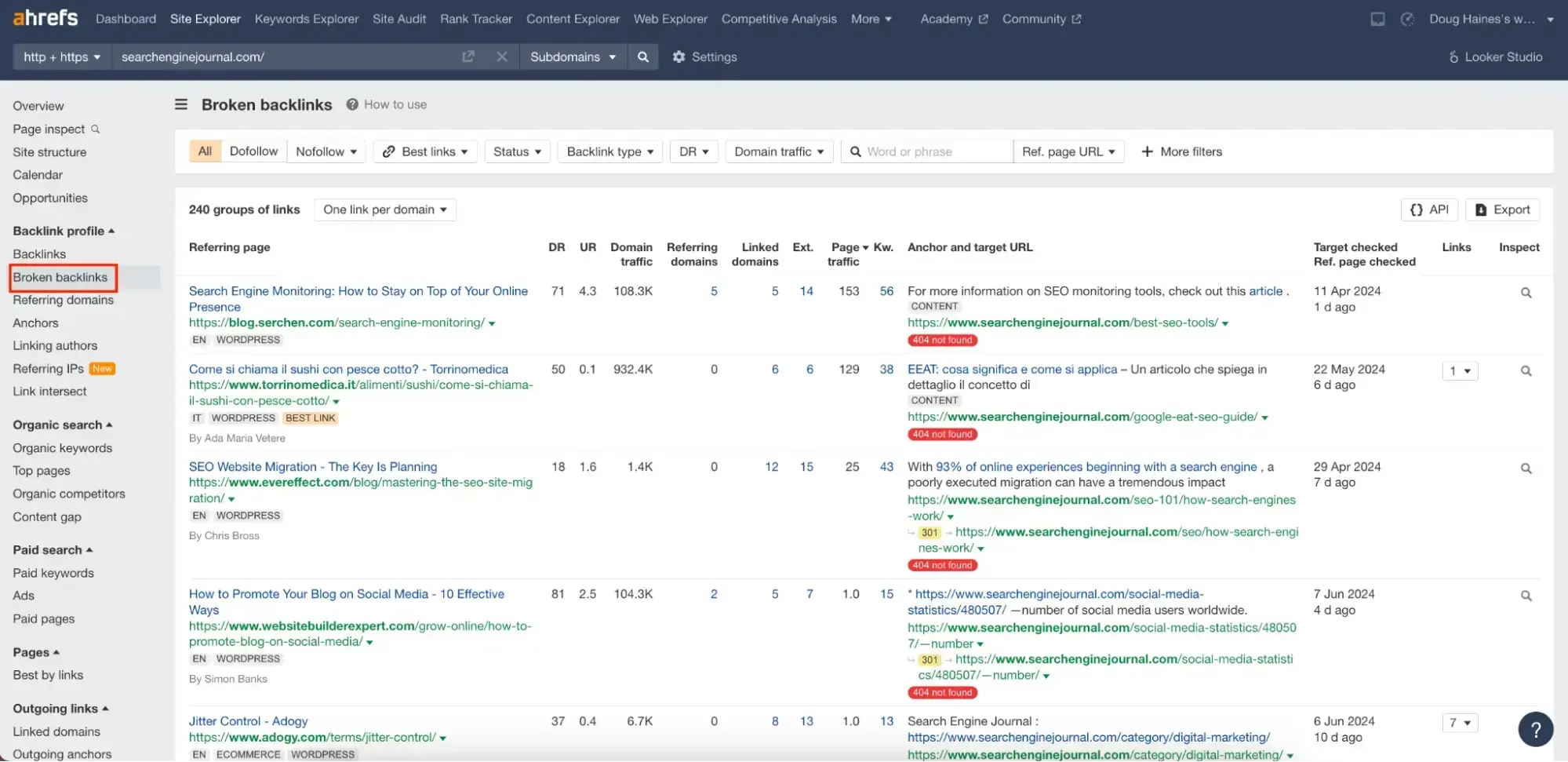
Task: Click the Export button
Action: click(x=1502, y=210)
